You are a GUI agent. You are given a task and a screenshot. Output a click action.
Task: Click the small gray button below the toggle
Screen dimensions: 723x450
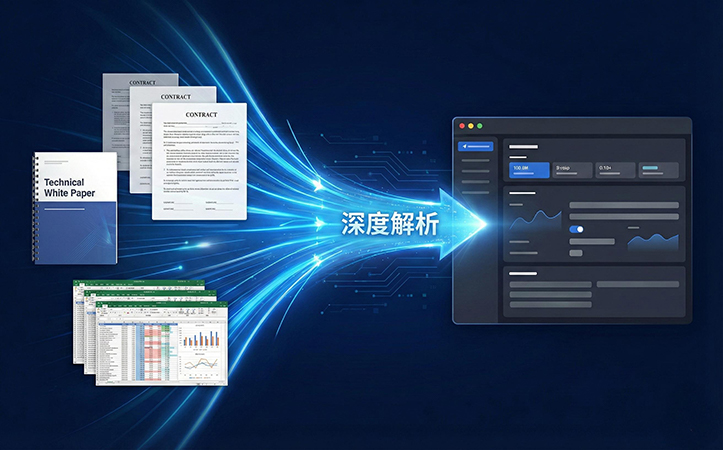click(576, 252)
